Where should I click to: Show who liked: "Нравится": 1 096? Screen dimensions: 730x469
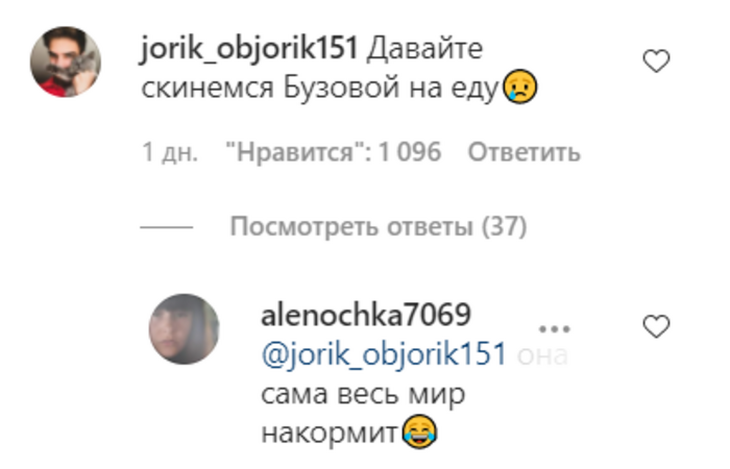(x=333, y=152)
